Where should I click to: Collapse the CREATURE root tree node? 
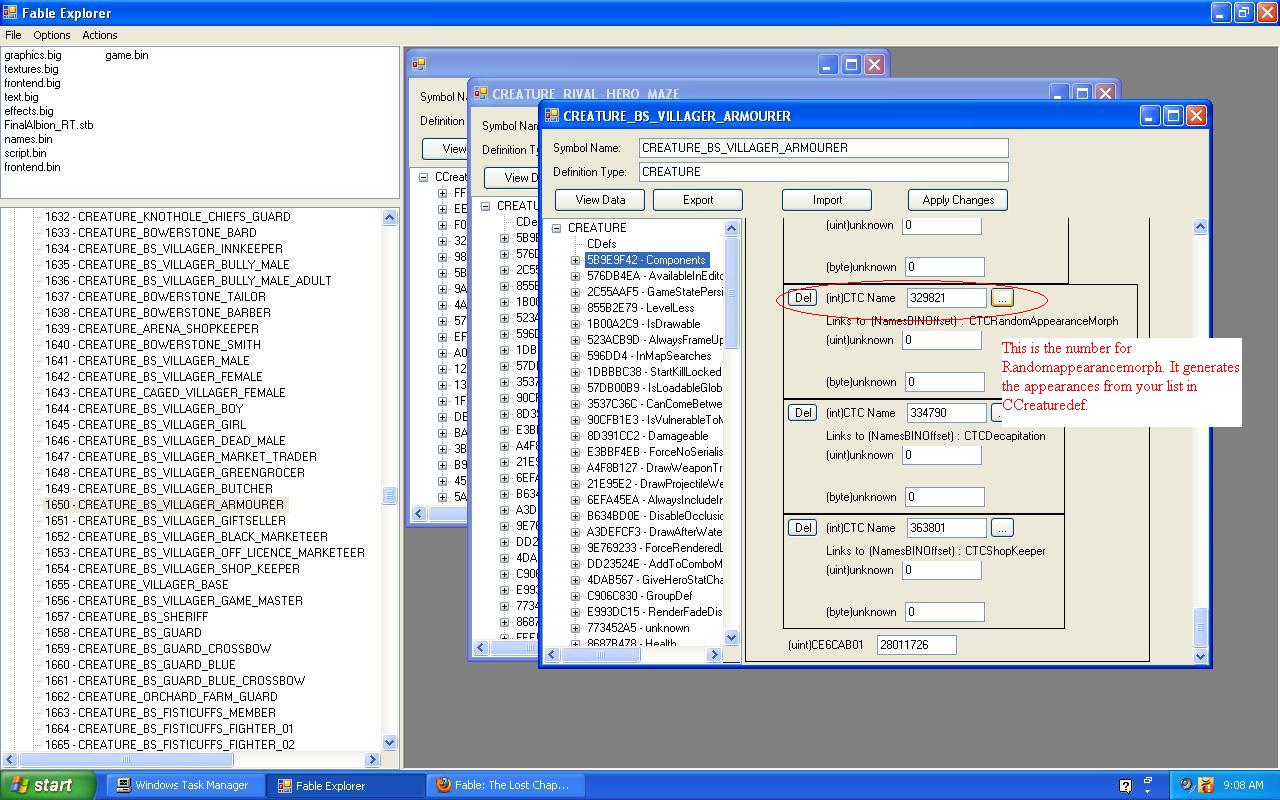[557, 228]
